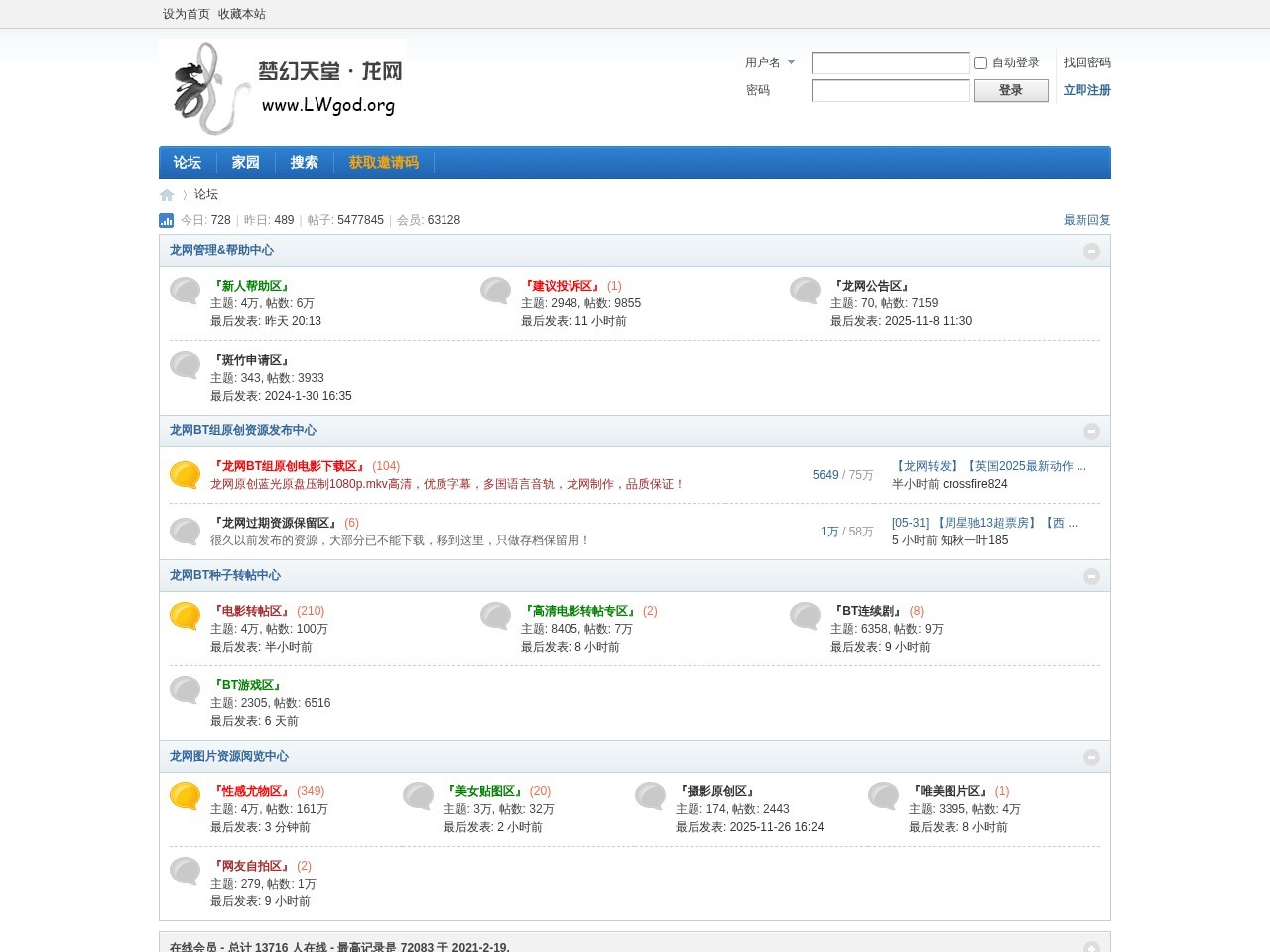The image size is (1270, 952).
Task: Click the home icon in the breadcrumb
Action: click(166, 194)
